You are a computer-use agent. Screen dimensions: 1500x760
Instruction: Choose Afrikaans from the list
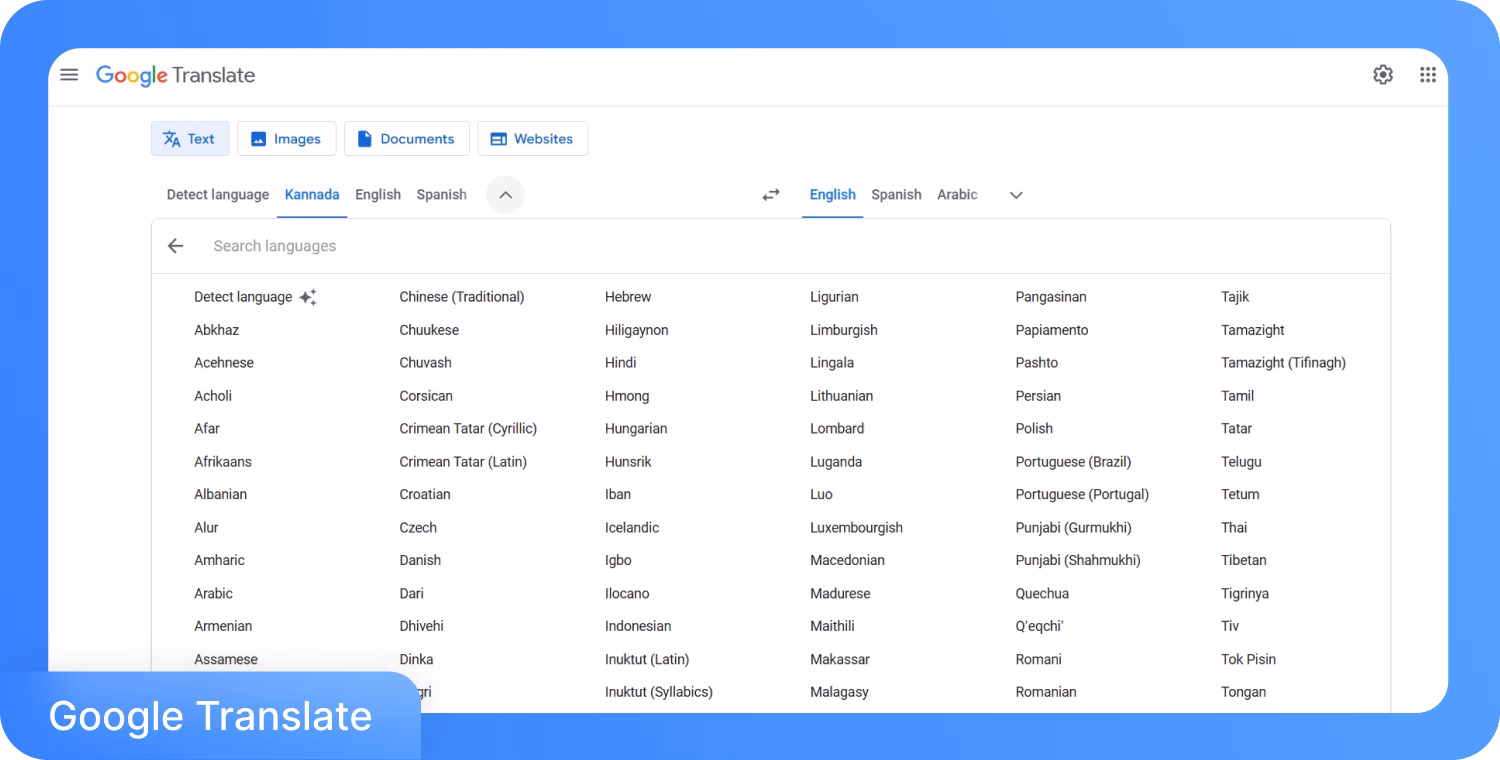223,462
